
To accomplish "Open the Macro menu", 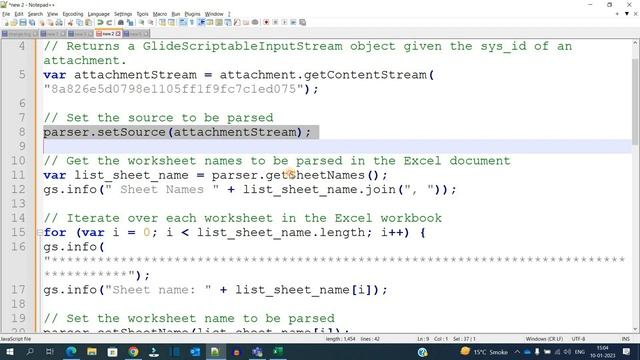I will coord(160,14).
